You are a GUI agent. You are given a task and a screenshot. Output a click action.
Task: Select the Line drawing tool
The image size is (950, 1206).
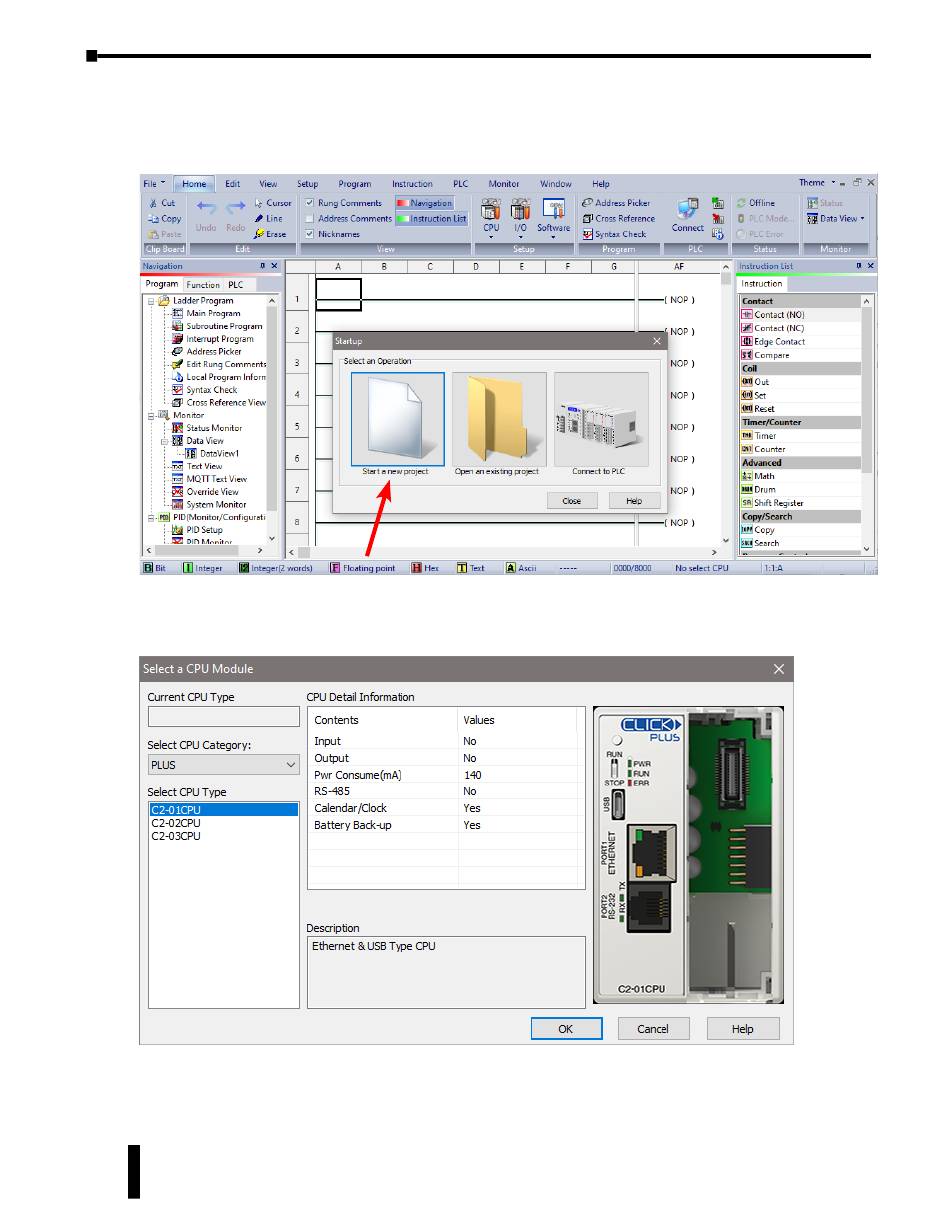point(268,218)
